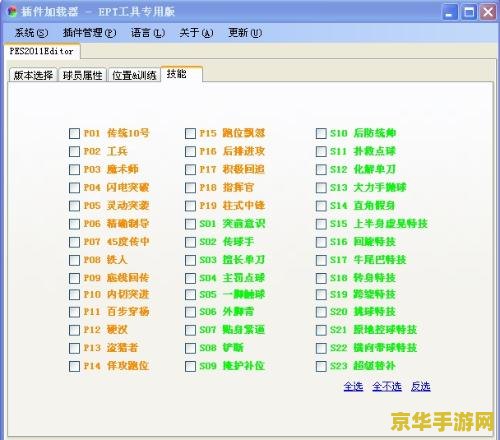Tick the S12 化解单刀 checkbox
The image size is (500, 440).
coord(321,169)
